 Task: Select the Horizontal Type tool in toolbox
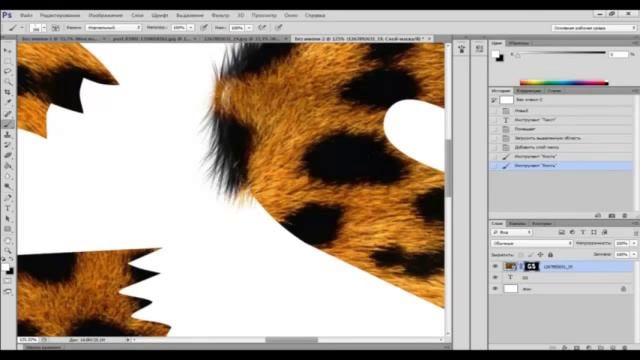coord(7,208)
